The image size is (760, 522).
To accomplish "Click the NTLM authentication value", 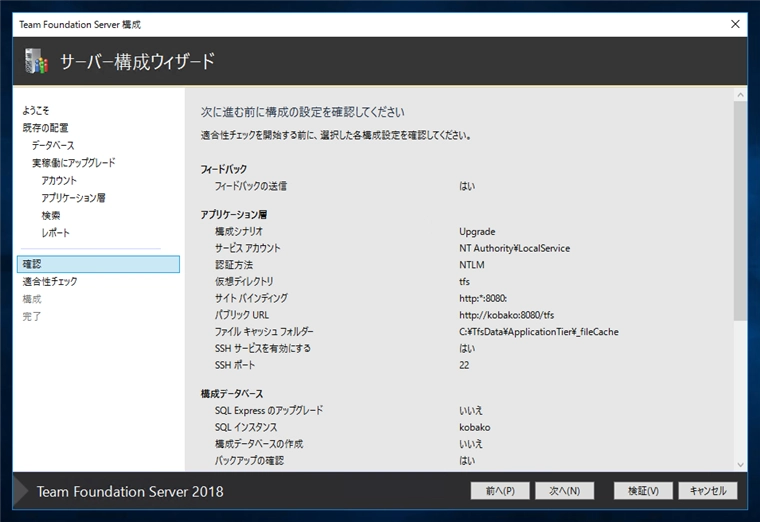I will point(472,265).
